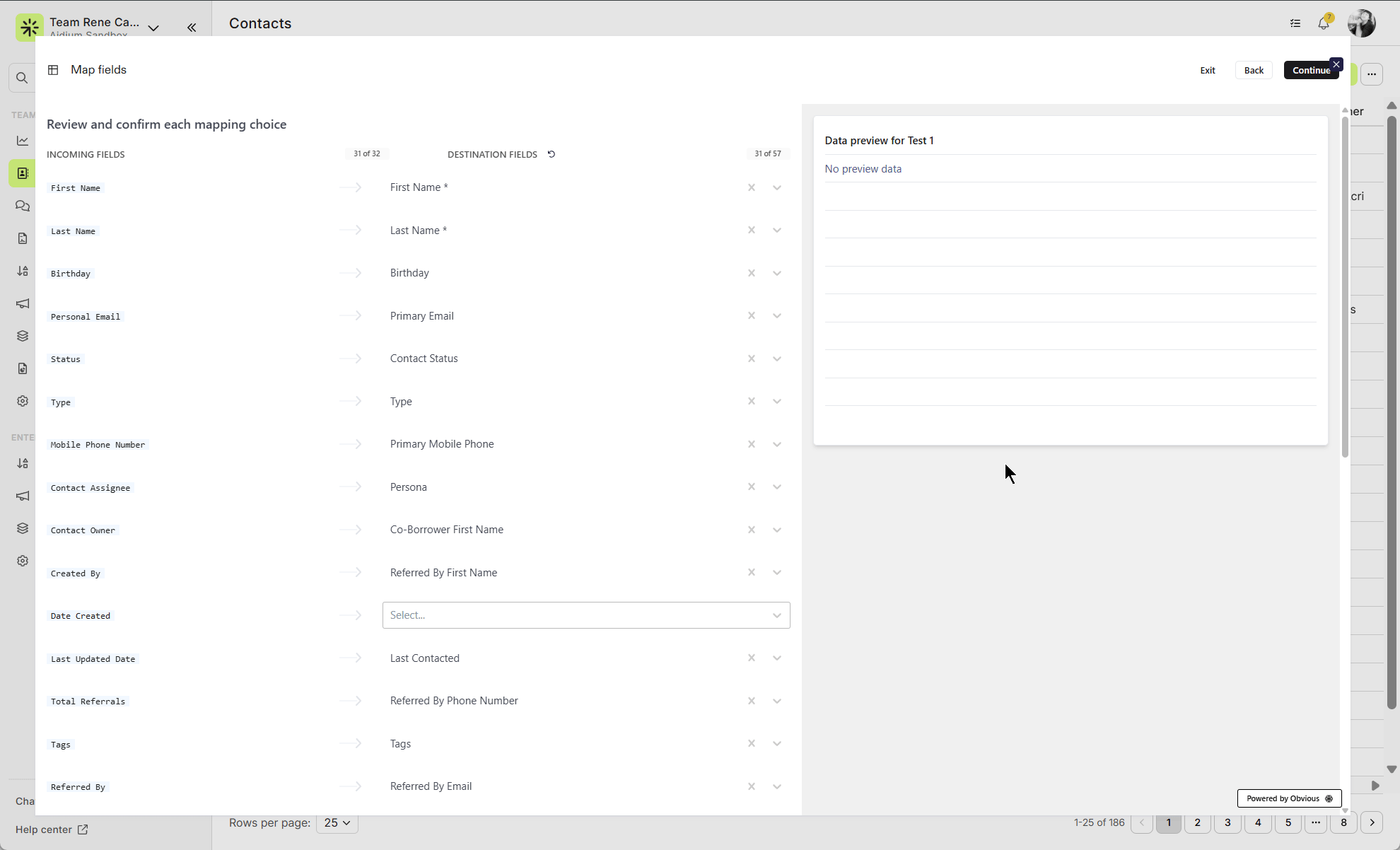The image size is (1400, 850).
Task: Clear the Persona mapping
Action: (752, 487)
